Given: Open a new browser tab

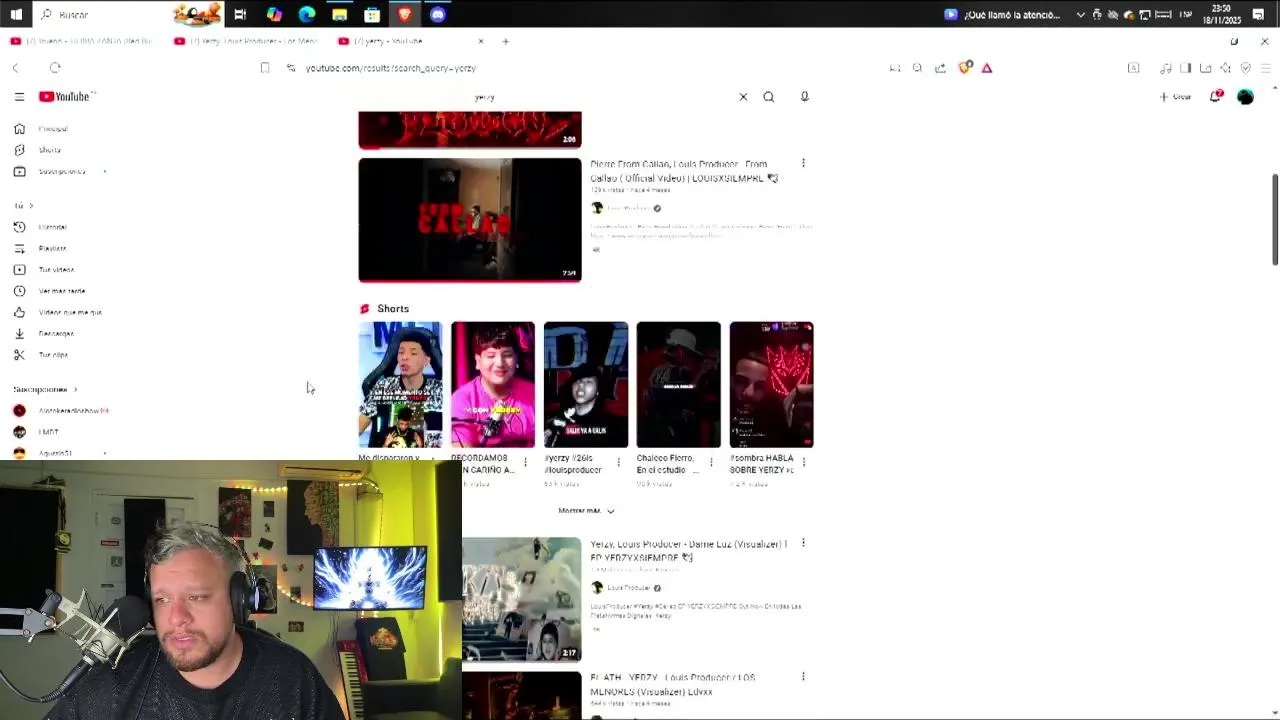Looking at the screenshot, I should coord(506,41).
